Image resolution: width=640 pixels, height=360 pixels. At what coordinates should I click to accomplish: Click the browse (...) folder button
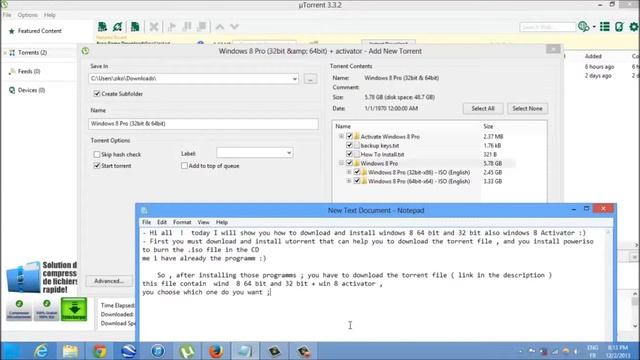click(310, 79)
